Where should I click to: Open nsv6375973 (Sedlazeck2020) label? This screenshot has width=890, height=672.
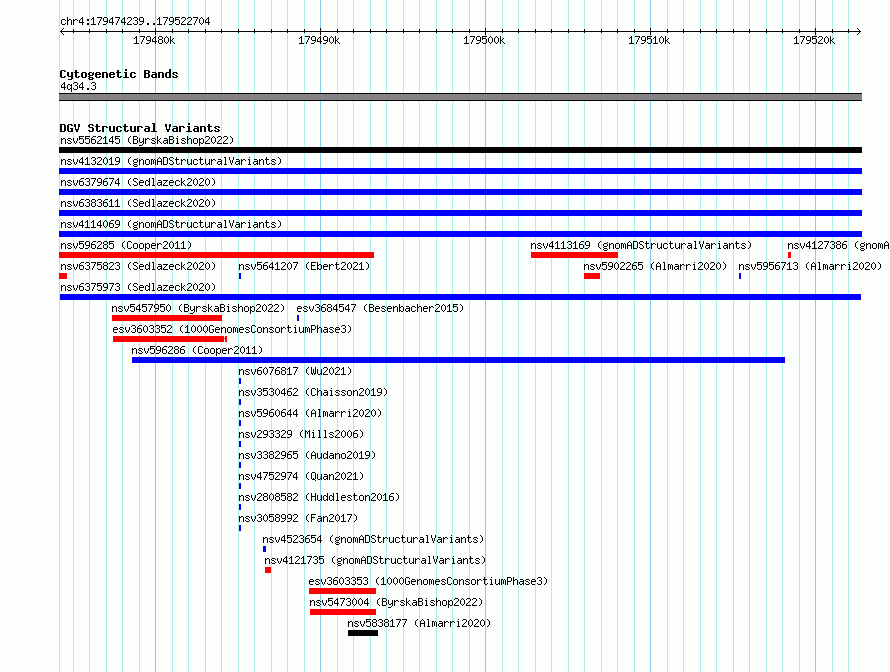(x=138, y=287)
